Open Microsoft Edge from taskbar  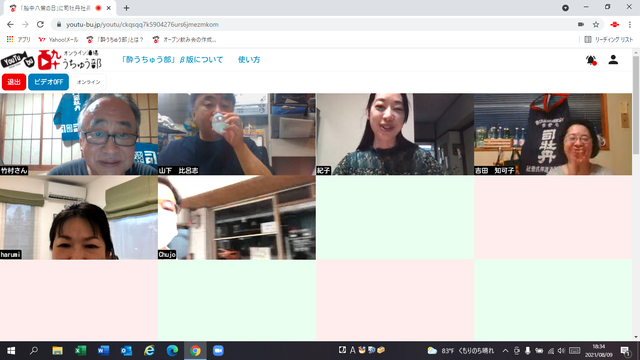(172, 351)
